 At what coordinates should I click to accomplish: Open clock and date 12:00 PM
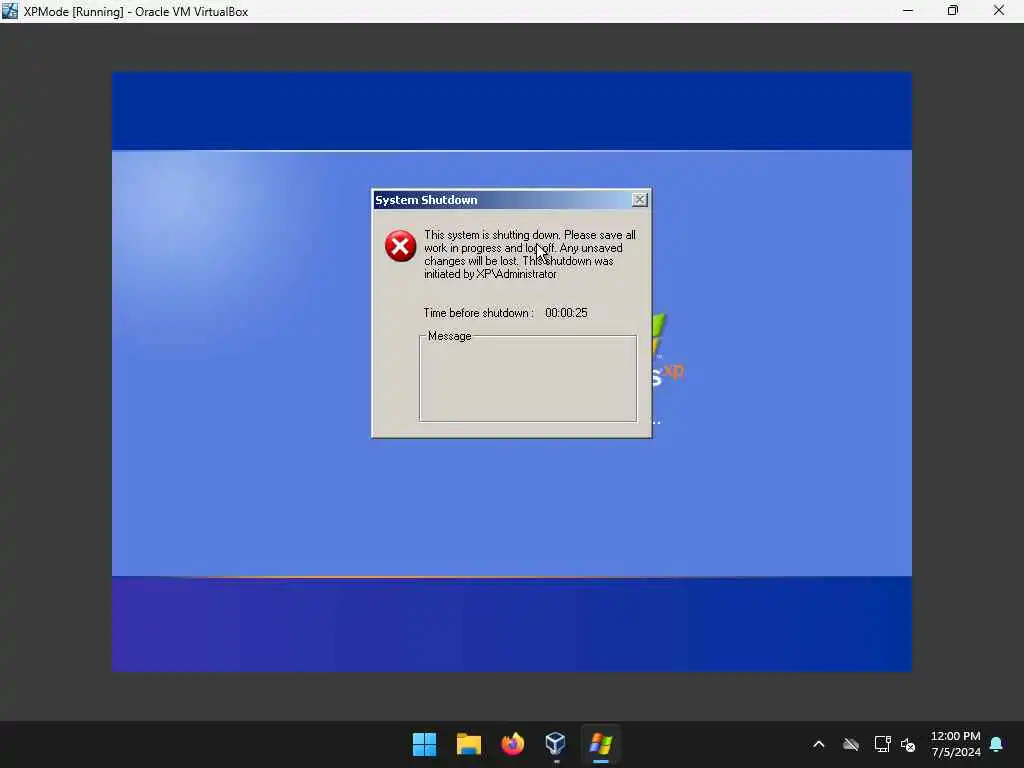[955, 744]
